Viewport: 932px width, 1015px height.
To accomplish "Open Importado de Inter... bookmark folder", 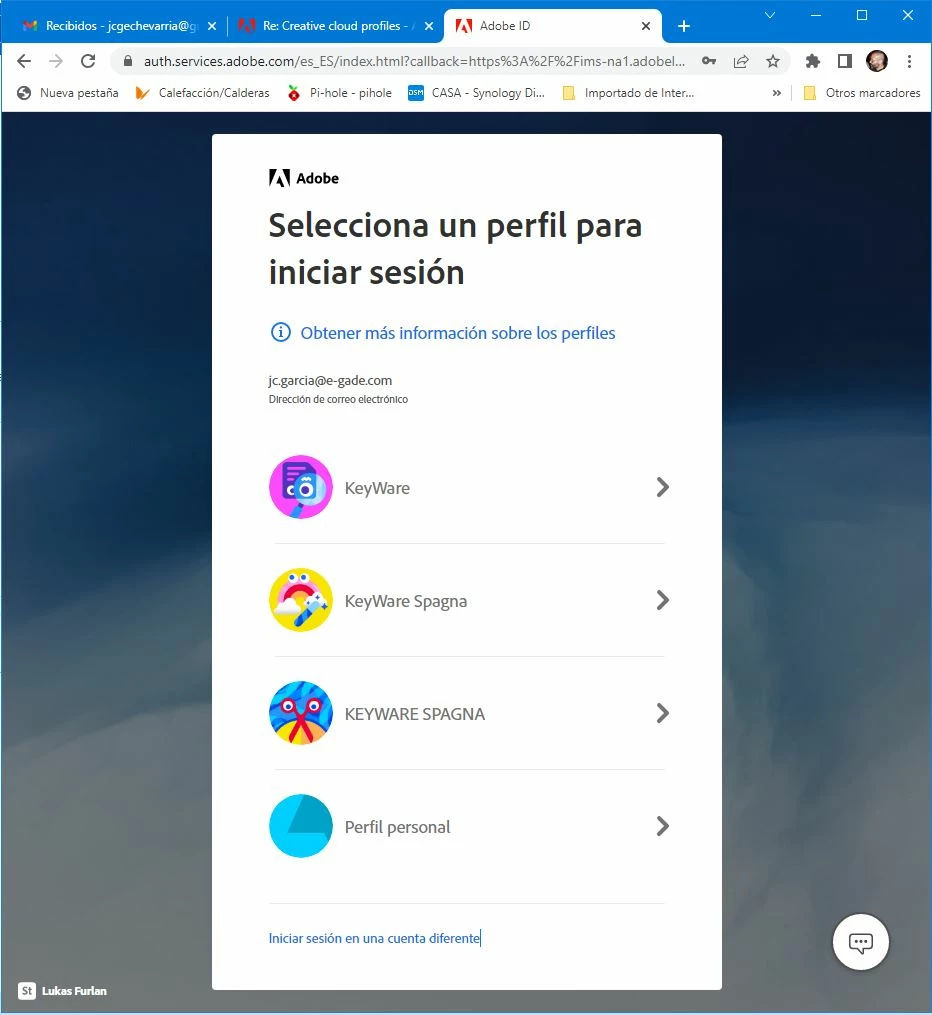I will [628, 93].
